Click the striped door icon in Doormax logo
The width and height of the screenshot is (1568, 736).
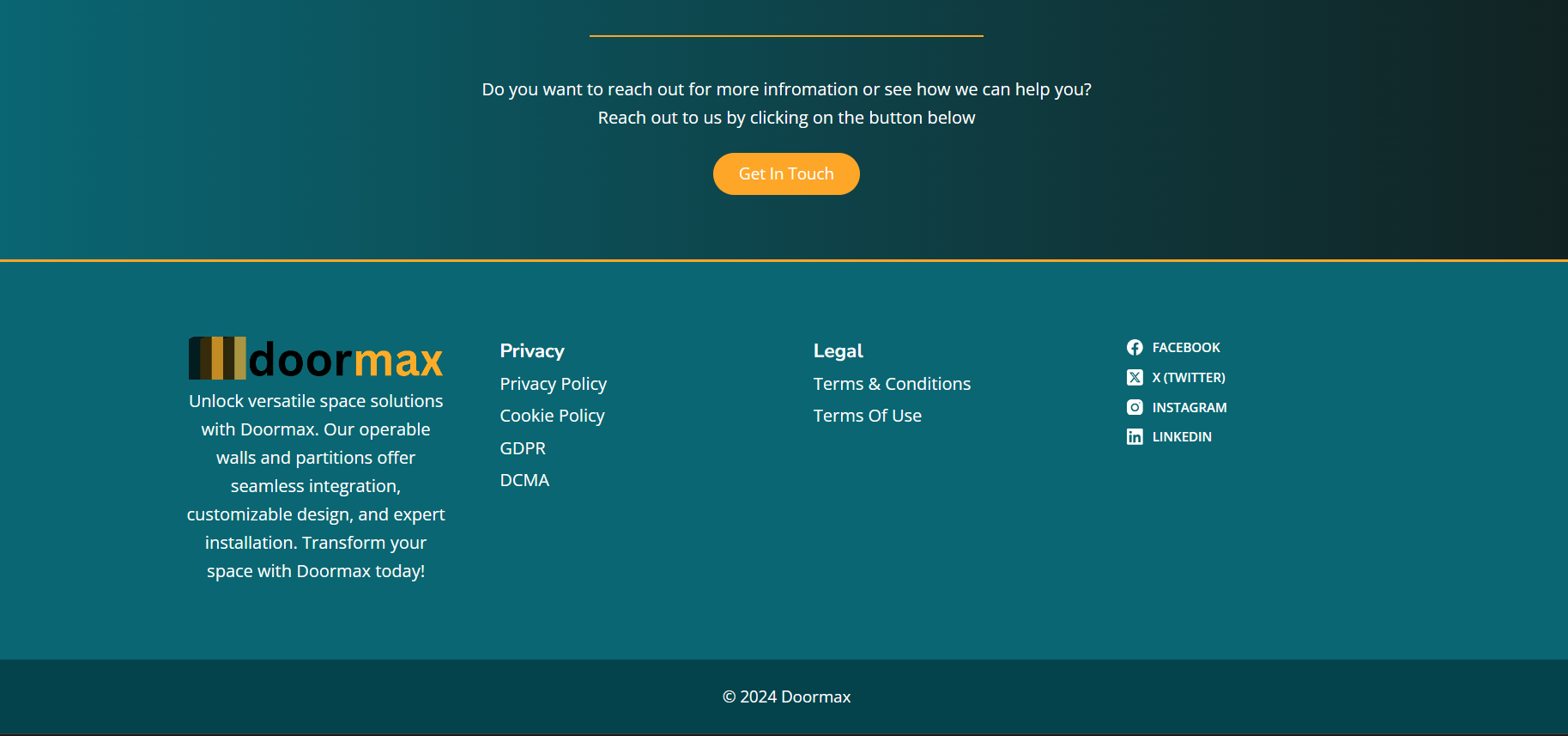click(217, 358)
